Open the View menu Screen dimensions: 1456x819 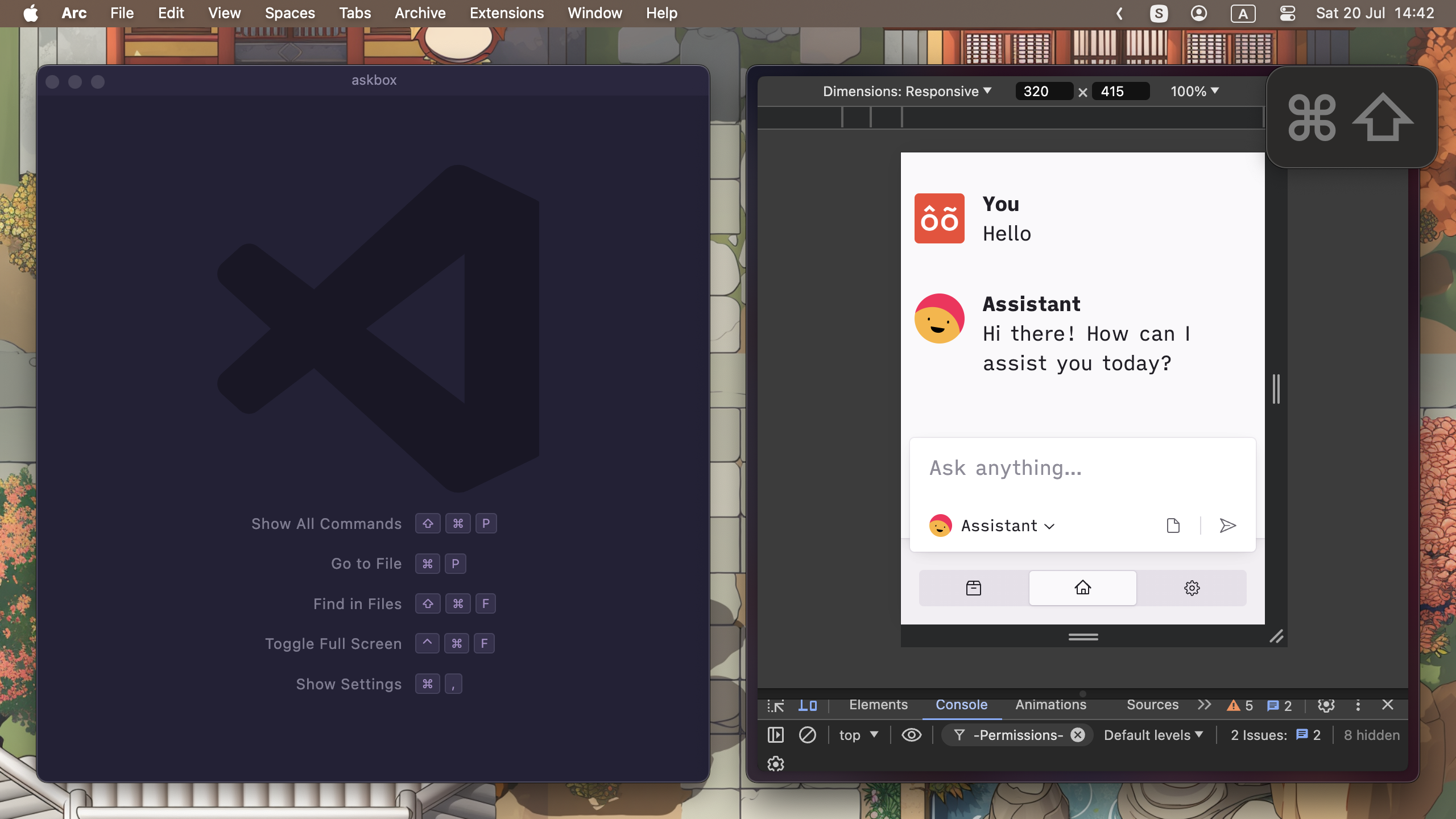(x=224, y=13)
